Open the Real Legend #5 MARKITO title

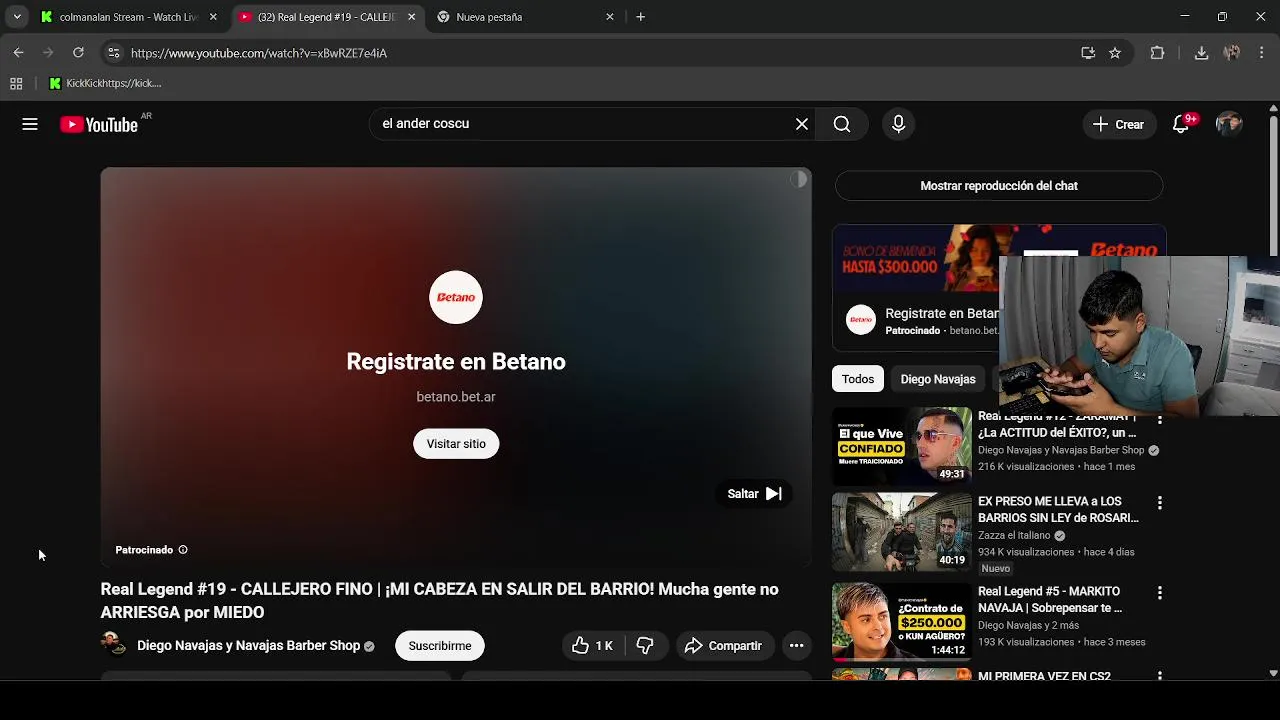click(1050, 600)
